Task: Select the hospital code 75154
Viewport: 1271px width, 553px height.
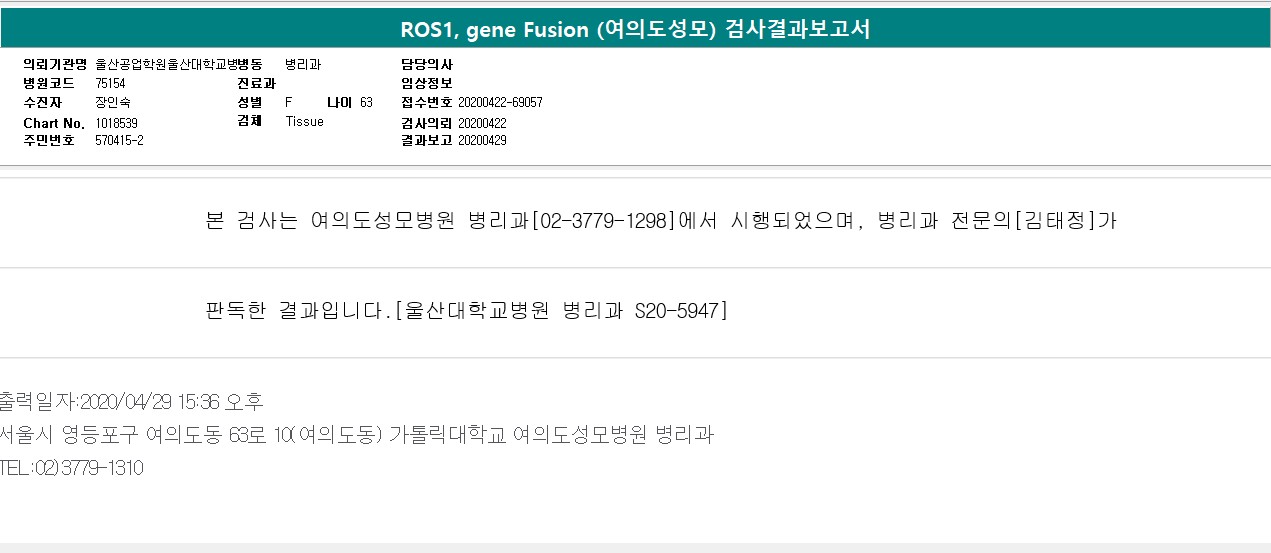Action: [x=110, y=83]
